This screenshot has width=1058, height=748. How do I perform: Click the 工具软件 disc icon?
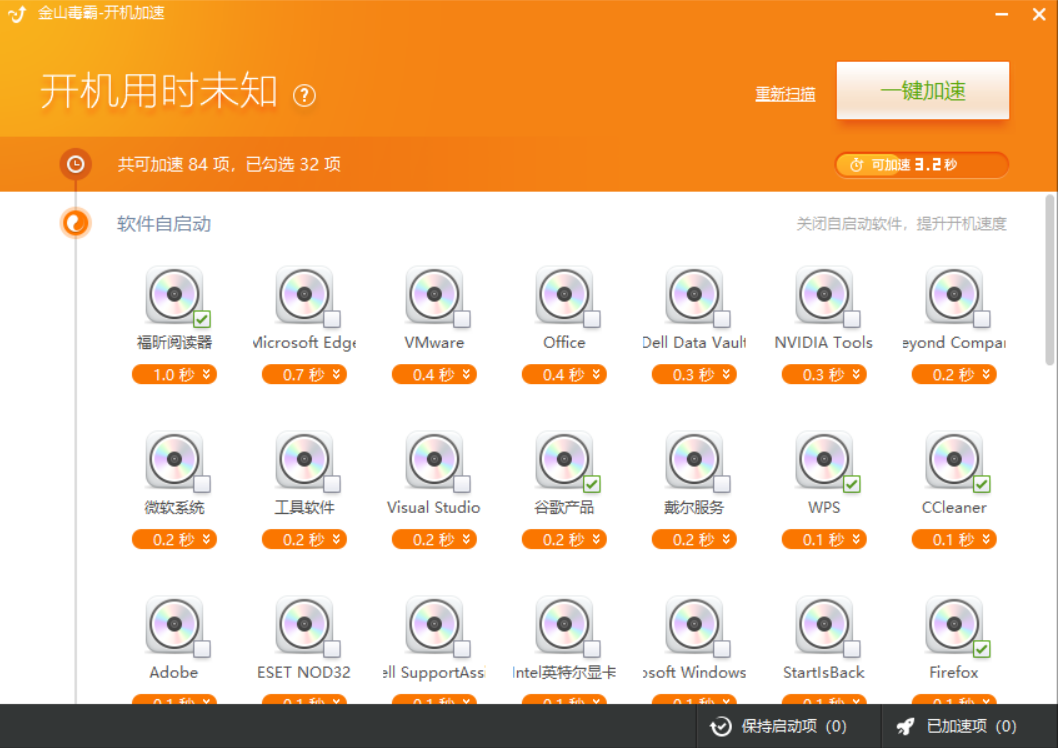click(304, 460)
